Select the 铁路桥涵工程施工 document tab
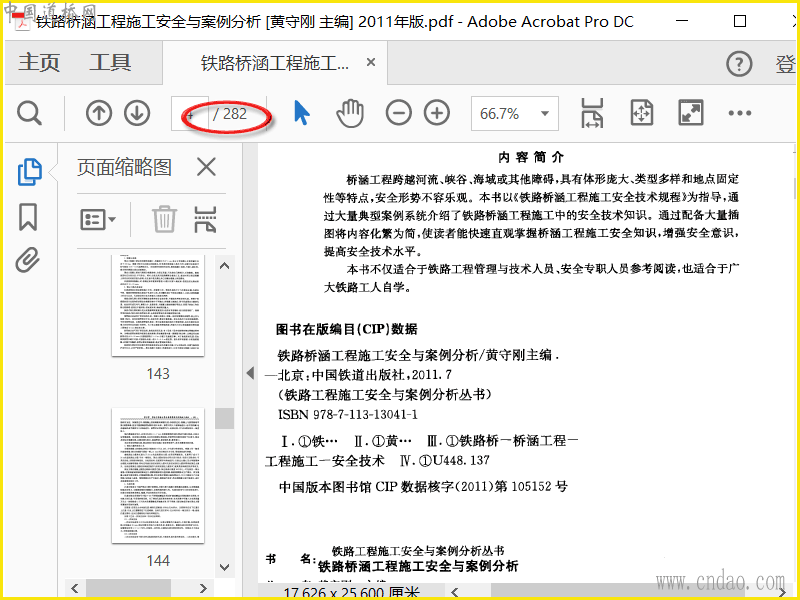Screen dimensions: 800x600 274,63
